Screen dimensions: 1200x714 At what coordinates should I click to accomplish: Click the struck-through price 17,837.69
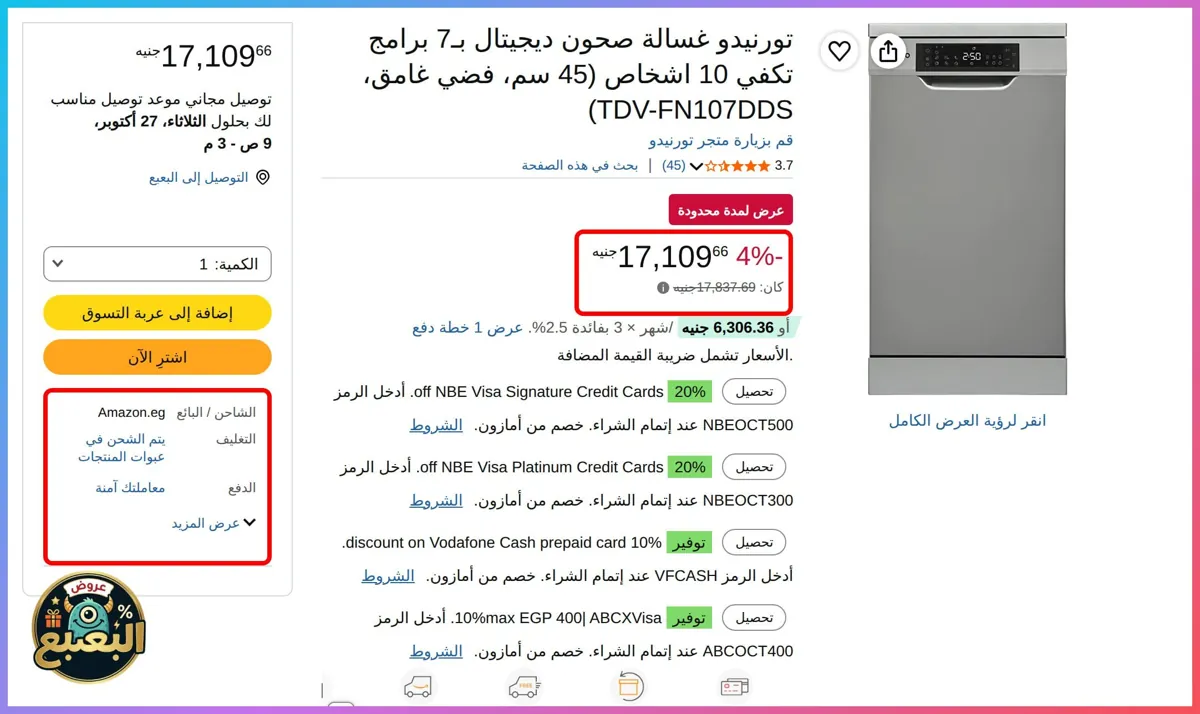714,288
